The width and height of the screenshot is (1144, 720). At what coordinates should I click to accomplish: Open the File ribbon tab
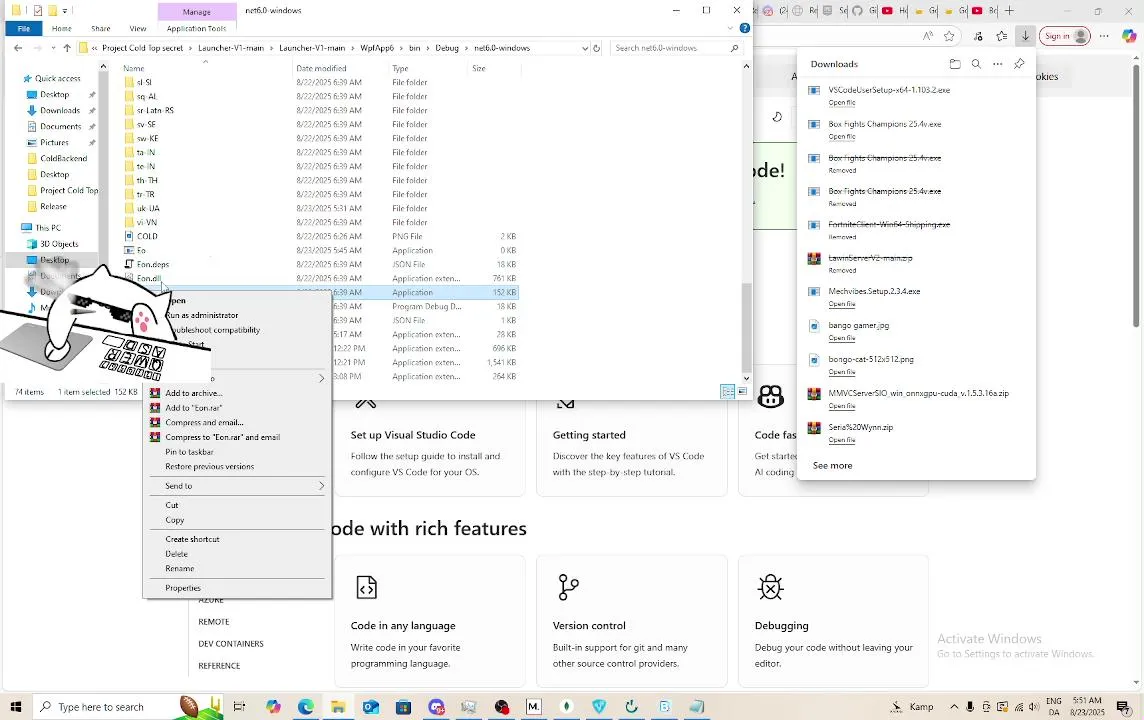tap(24, 28)
